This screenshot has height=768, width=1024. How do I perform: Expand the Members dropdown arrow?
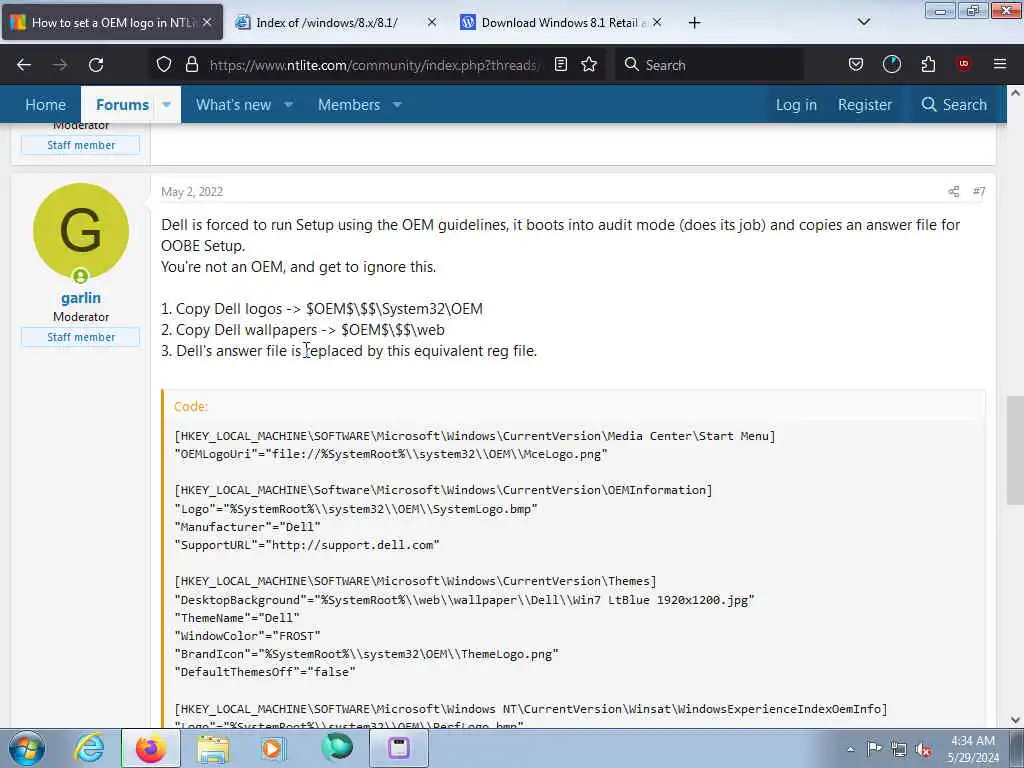pyautogui.click(x=397, y=104)
